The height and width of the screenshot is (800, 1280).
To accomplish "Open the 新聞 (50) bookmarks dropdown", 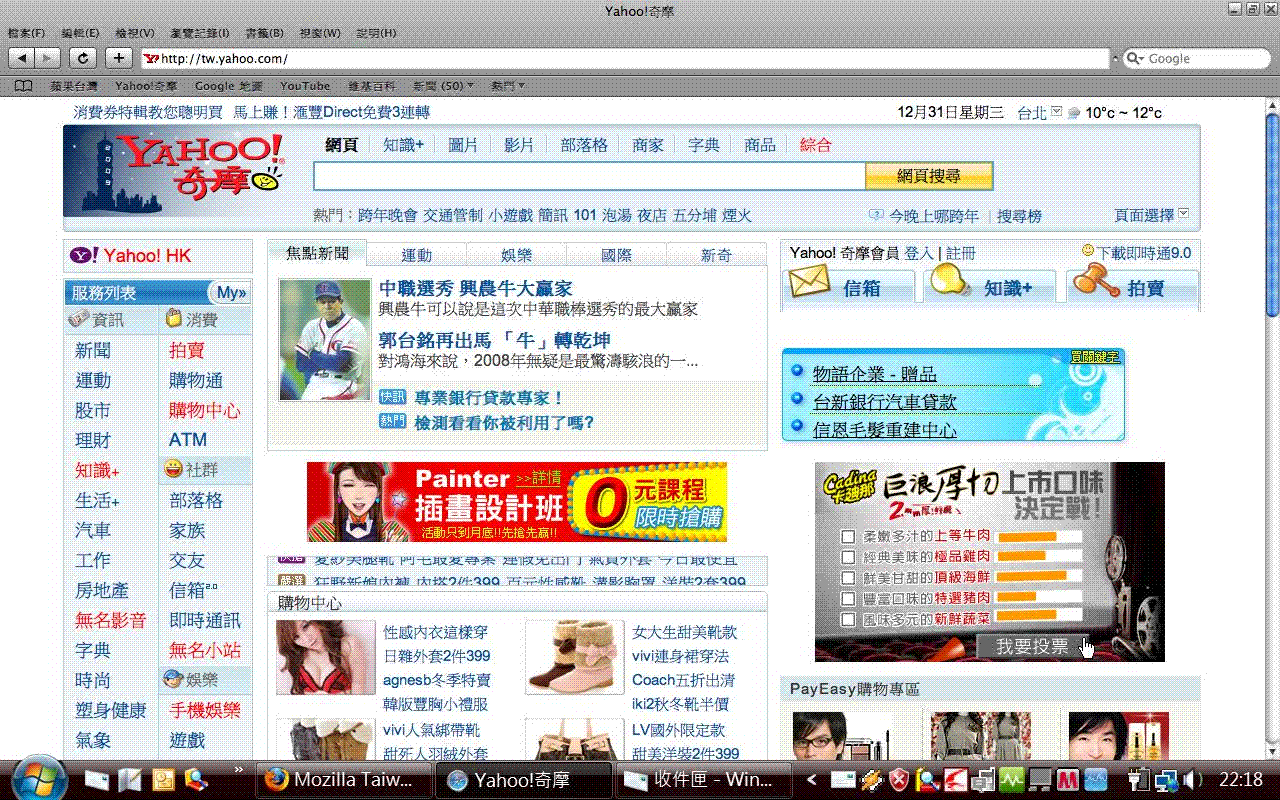I will [442, 86].
